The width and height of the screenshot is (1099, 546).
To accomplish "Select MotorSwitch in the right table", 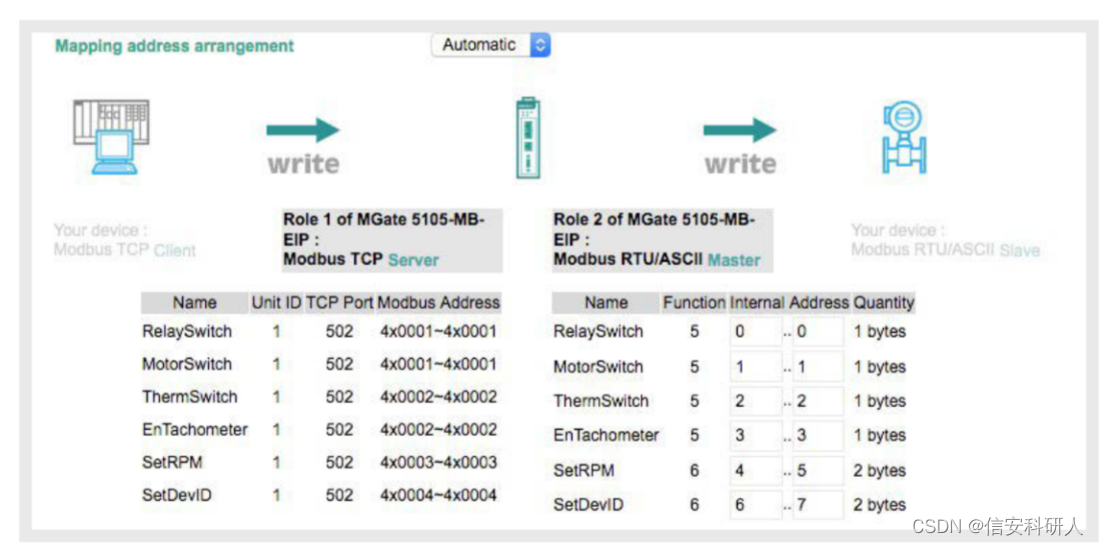I will (598, 367).
